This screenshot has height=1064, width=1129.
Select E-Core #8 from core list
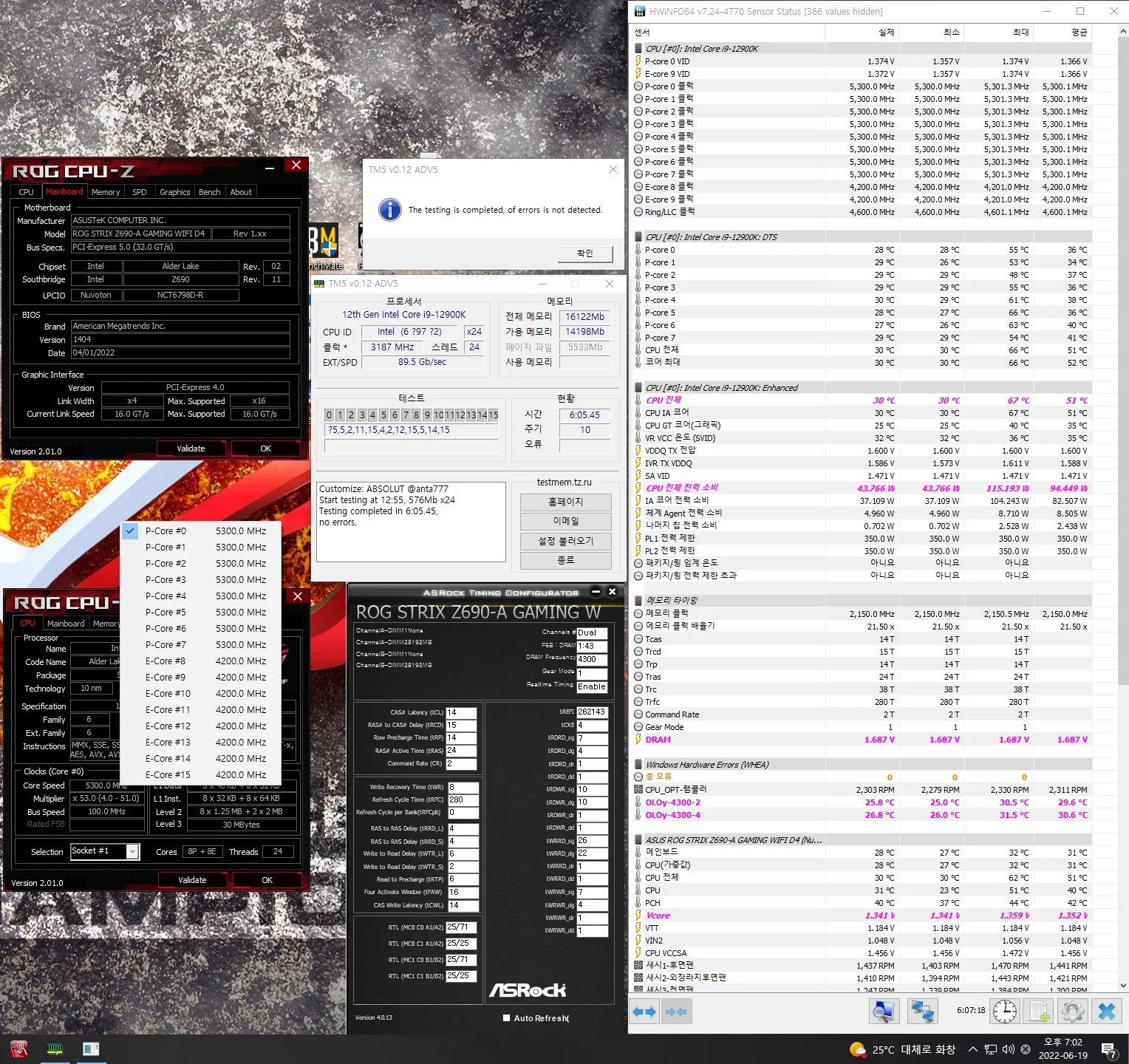point(201,661)
